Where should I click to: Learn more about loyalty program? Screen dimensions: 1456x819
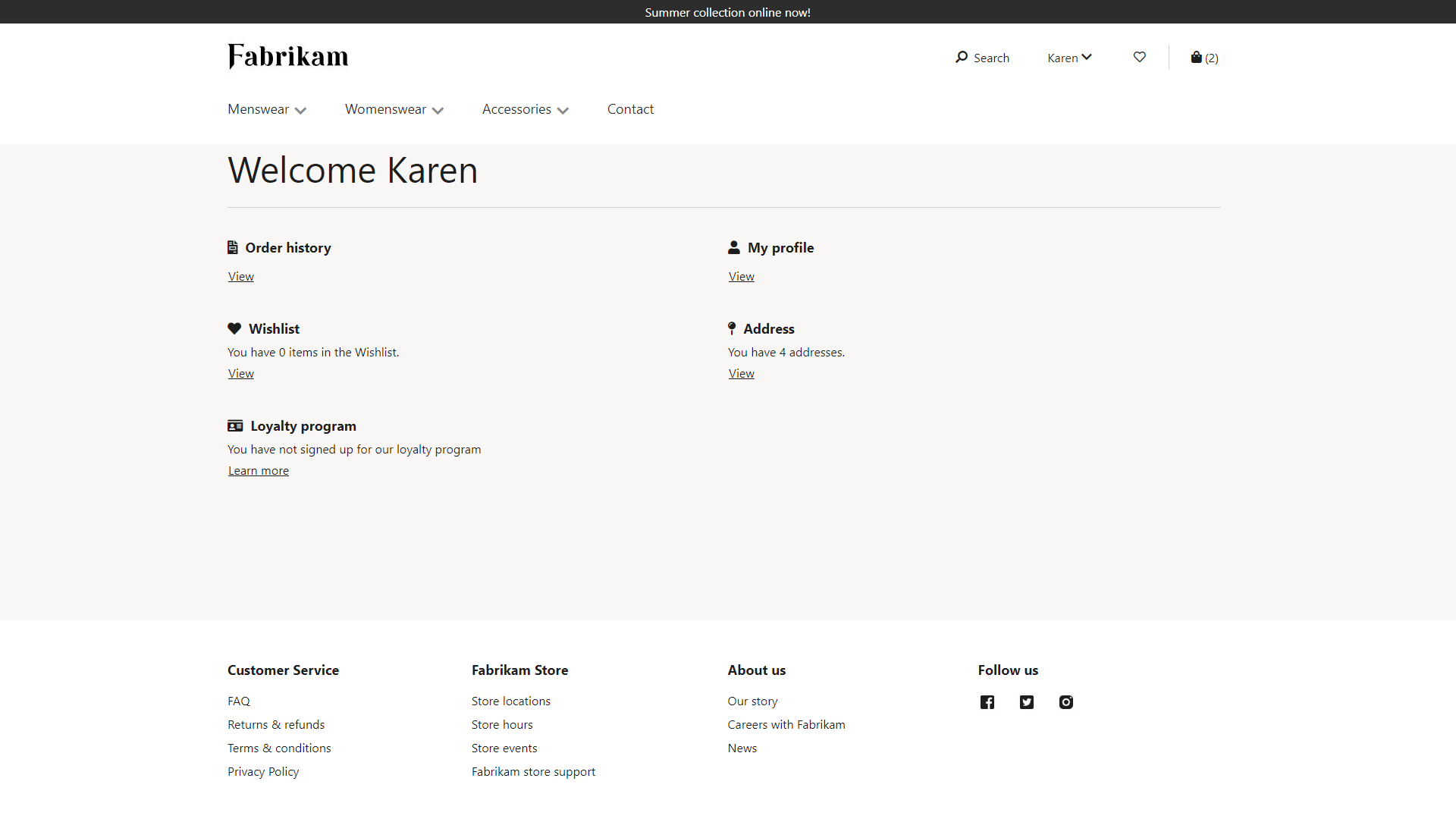pos(258,470)
